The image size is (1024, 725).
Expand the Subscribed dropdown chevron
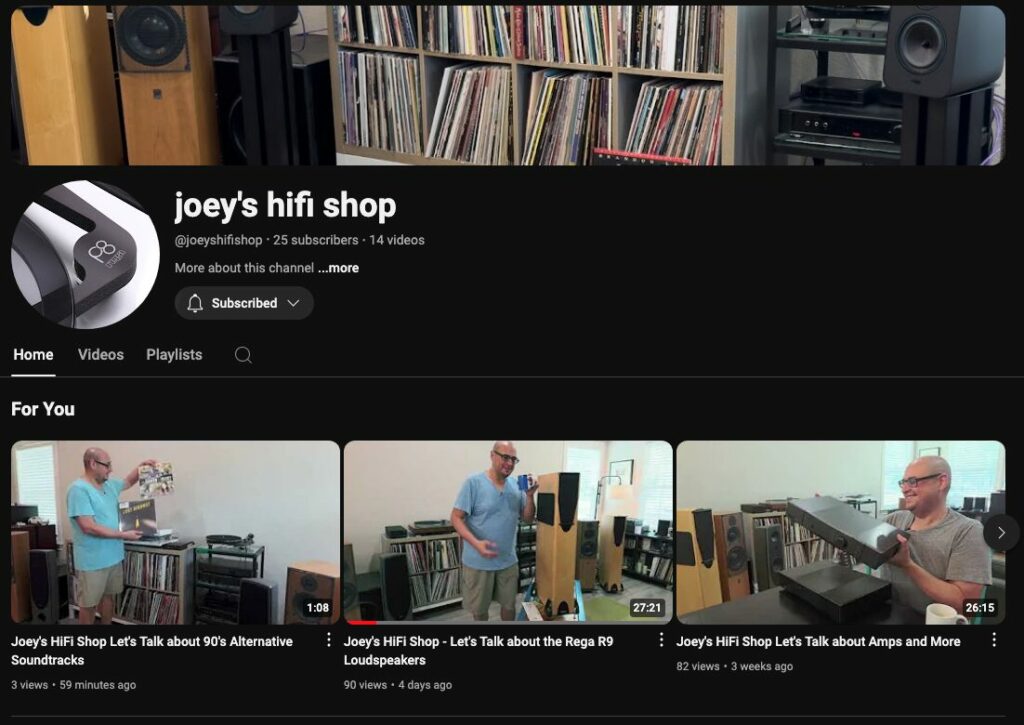tap(293, 303)
